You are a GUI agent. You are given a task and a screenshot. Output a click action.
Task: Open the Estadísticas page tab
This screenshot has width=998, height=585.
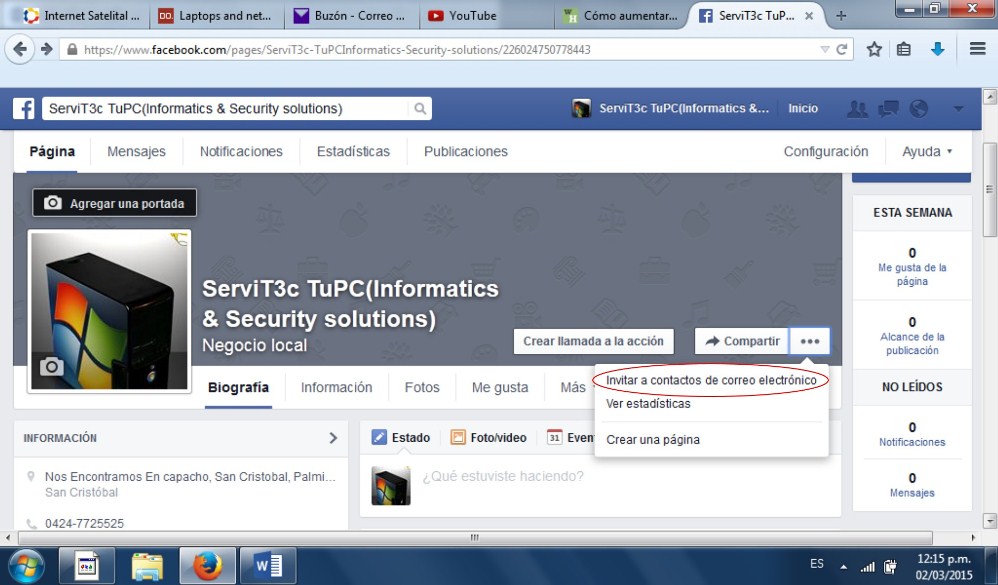point(353,152)
